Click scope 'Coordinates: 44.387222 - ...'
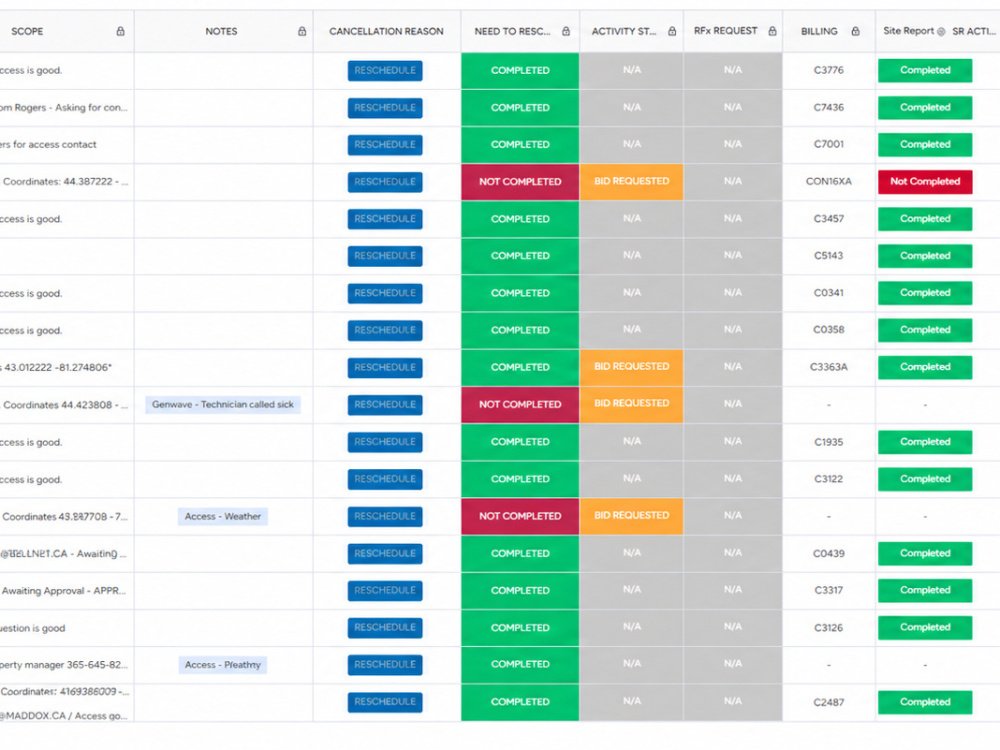Viewport: 1000px width, 750px height. tap(66, 182)
